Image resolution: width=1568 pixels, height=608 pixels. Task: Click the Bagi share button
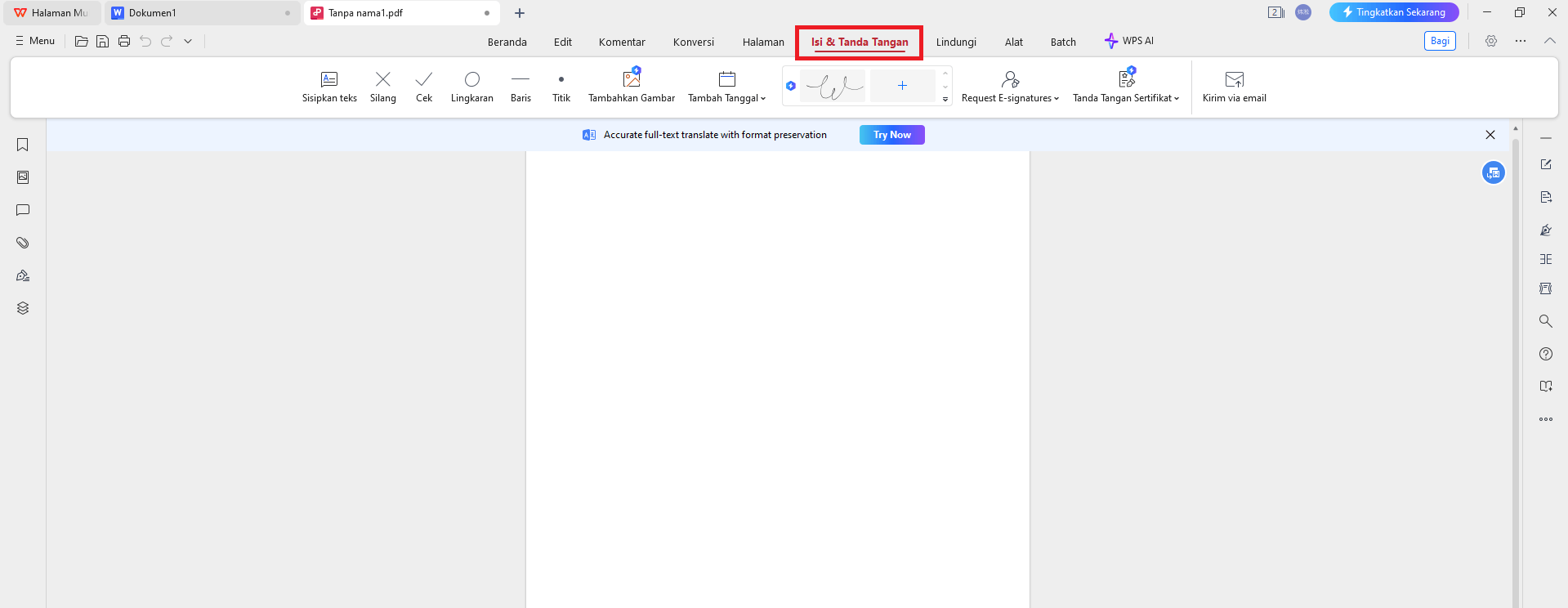coord(1440,41)
